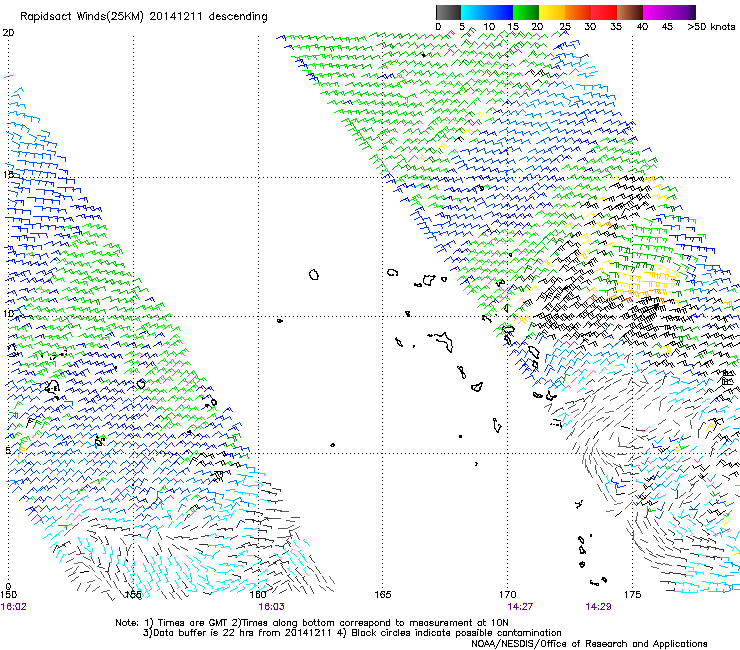Screen dimensions: 740x650
Task: Click the legend tick label '45'
Action: (x=667, y=27)
